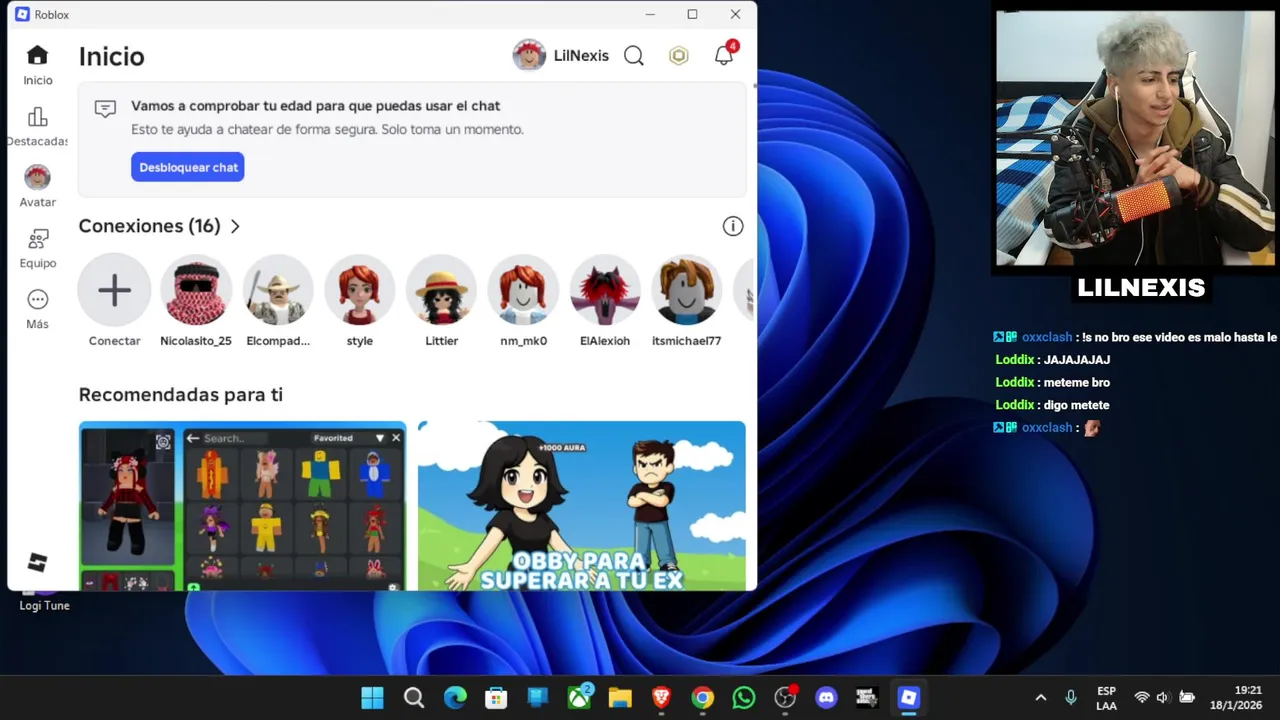Viewport: 1280px width, 720px height.
Task: Click the connections info icon
Action: pyautogui.click(x=733, y=226)
